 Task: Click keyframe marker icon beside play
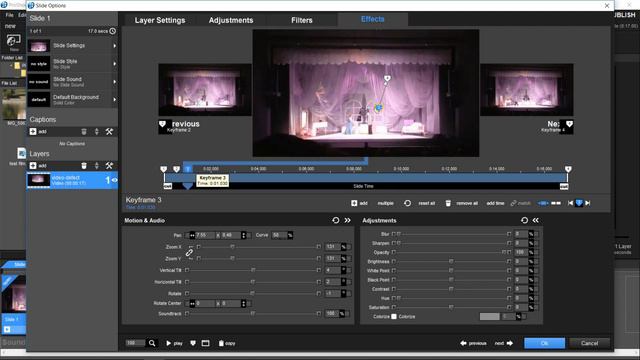pos(193,343)
